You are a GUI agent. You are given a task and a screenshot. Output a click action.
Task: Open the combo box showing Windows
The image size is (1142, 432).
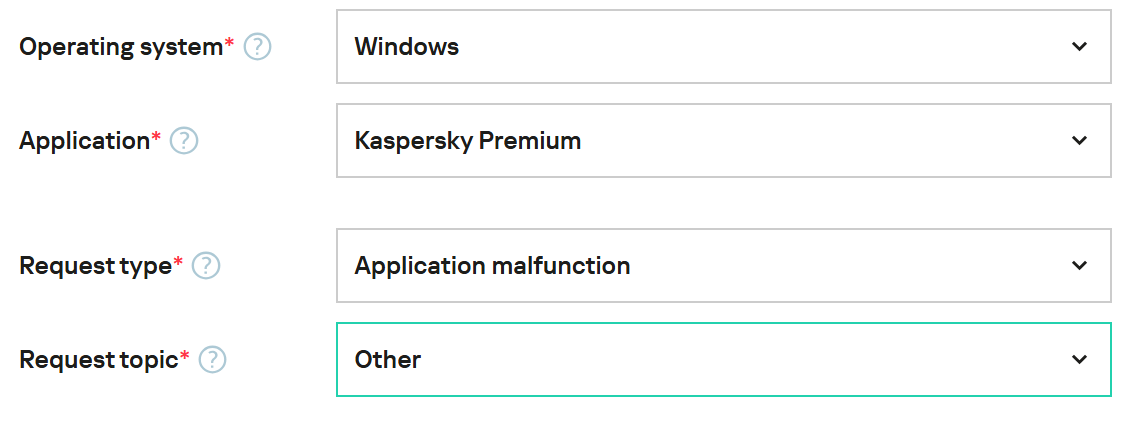700,47
